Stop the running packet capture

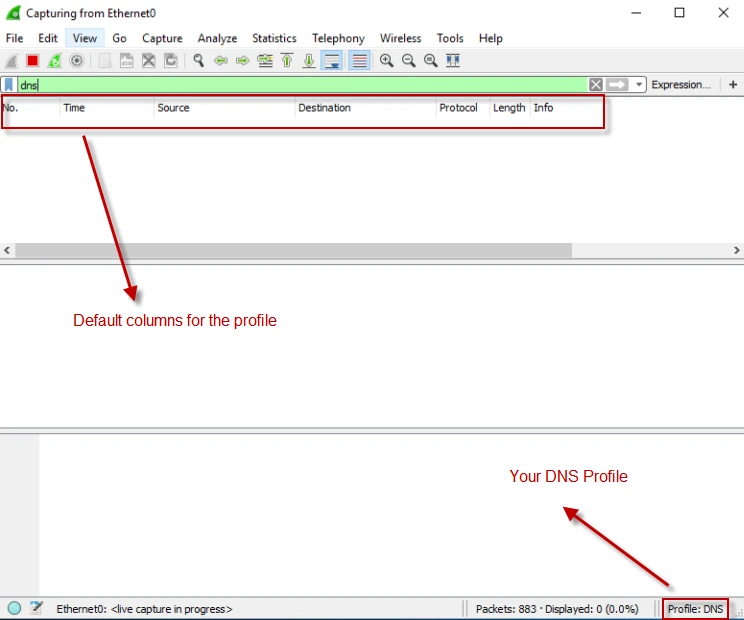point(32,61)
